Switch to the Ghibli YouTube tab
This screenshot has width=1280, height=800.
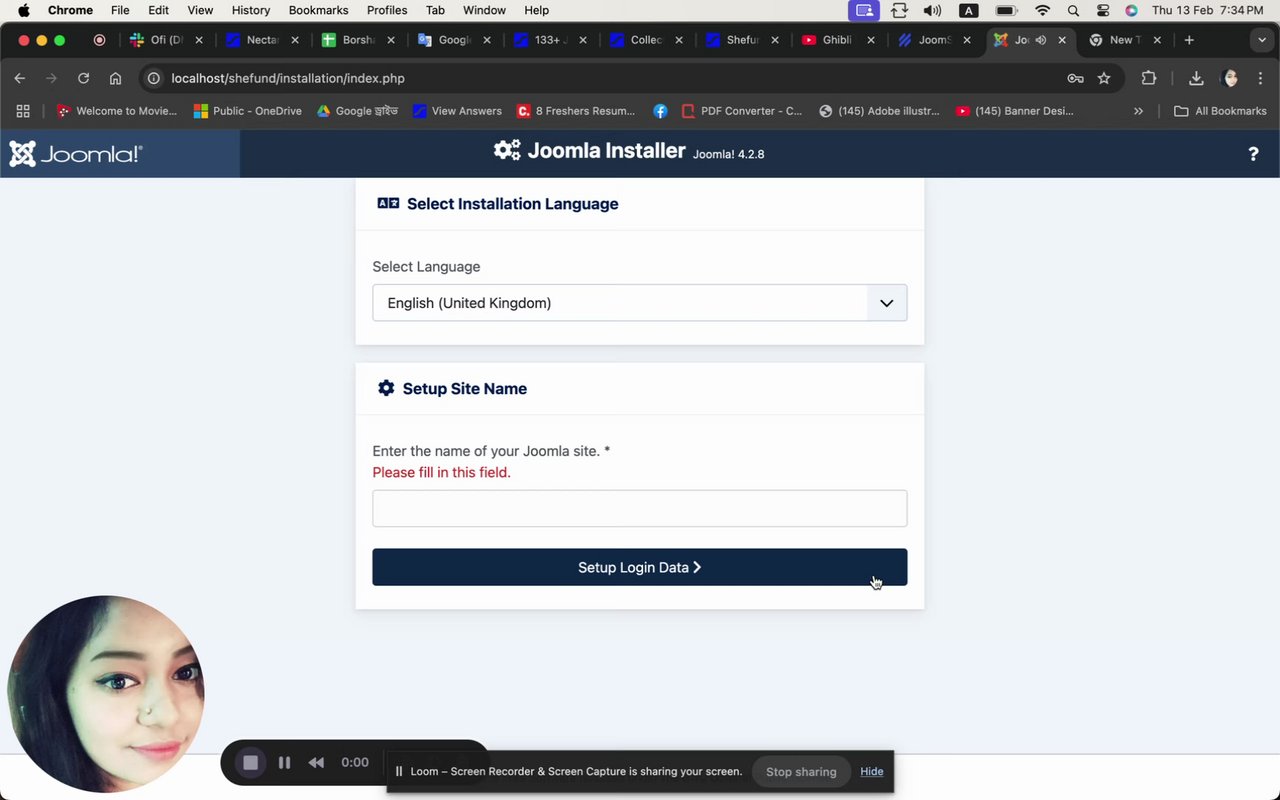(838, 40)
